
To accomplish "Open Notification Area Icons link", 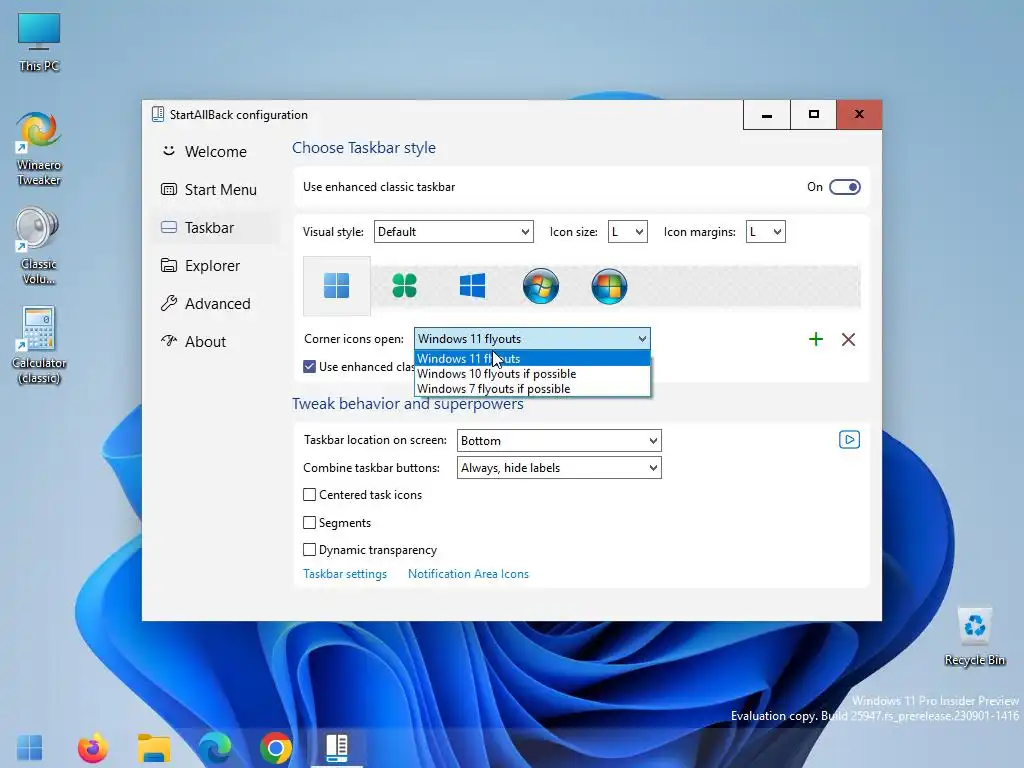I will pos(468,574).
